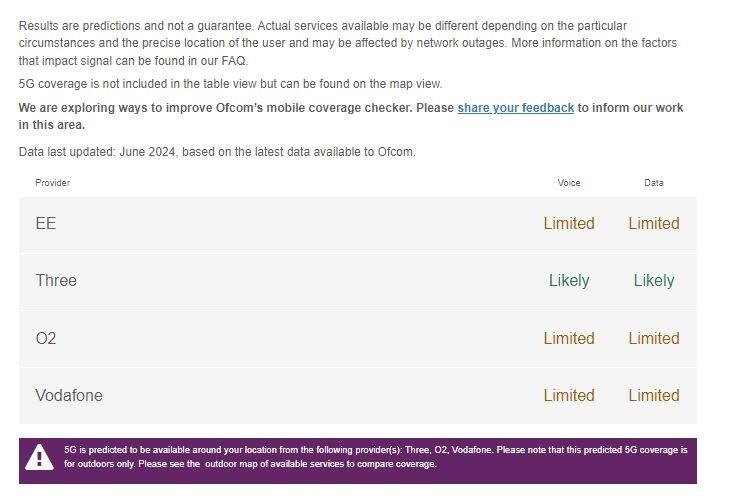Click Three's Voice "Likely" status
The width and height of the screenshot is (730, 496).
pyautogui.click(x=569, y=281)
